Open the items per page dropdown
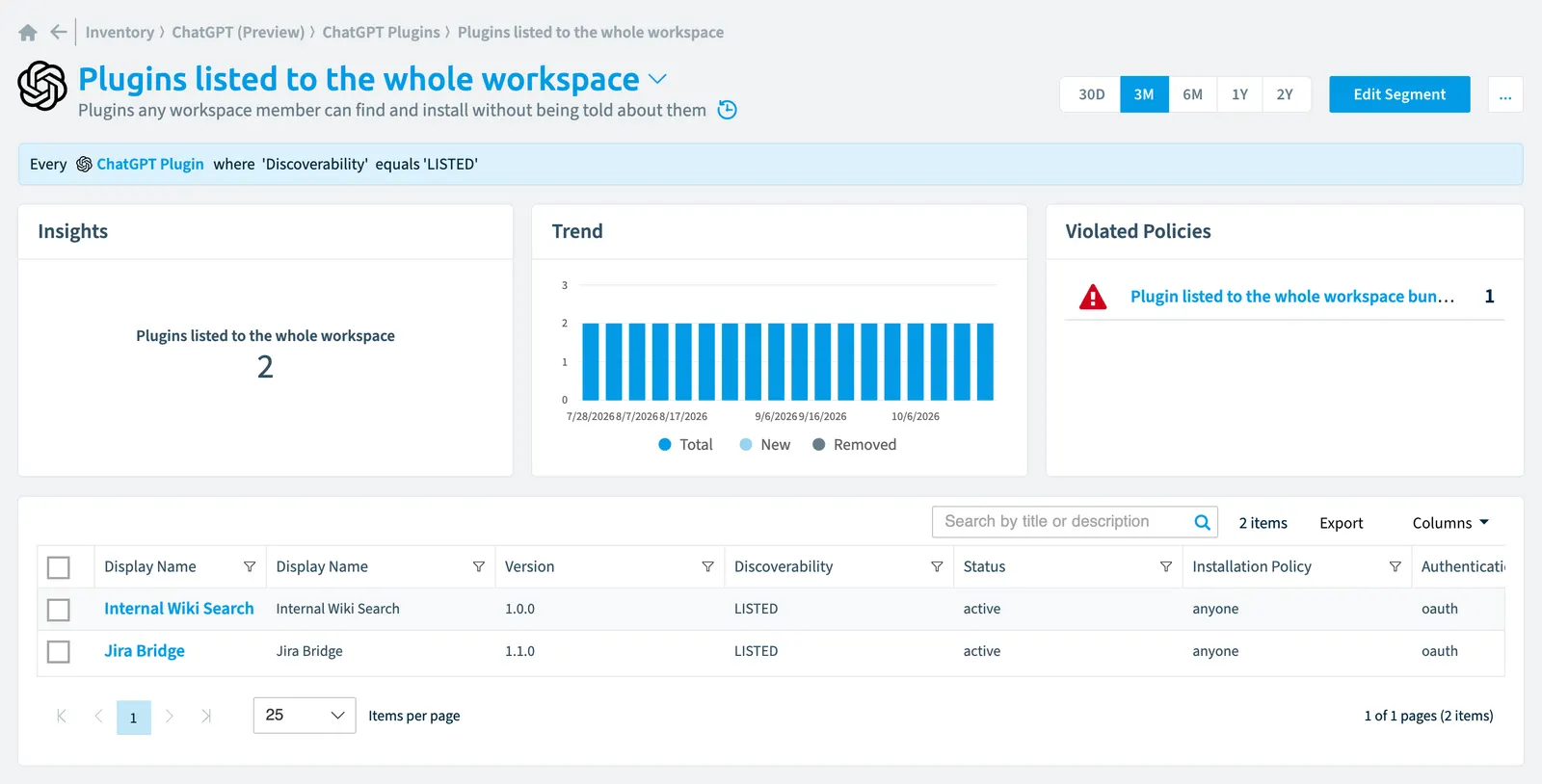This screenshot has width=1542, height=784. point(305,716)
